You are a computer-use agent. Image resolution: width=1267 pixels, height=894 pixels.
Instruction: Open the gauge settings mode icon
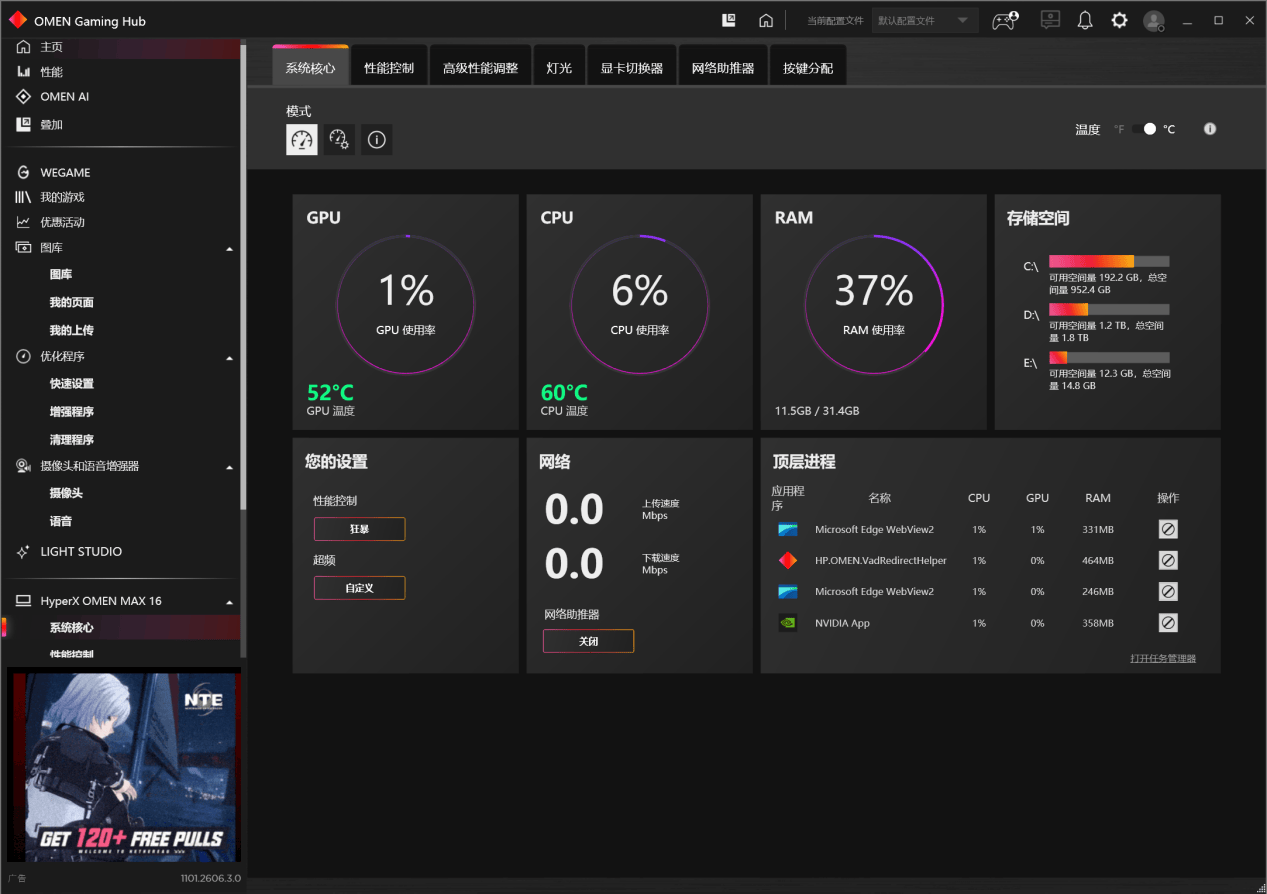(x=339, y=140)
